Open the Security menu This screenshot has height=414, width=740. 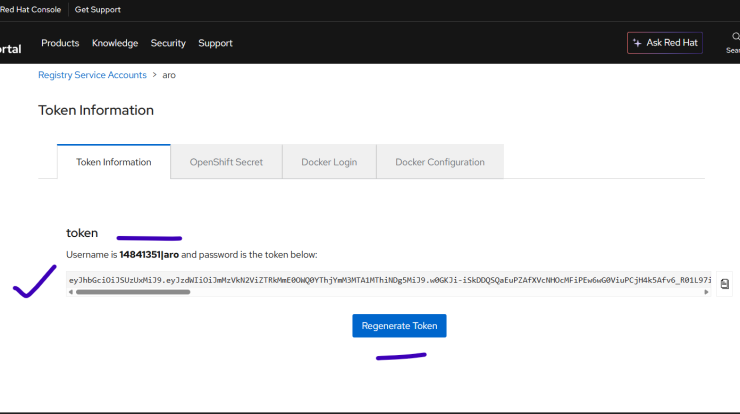[168, 43]
